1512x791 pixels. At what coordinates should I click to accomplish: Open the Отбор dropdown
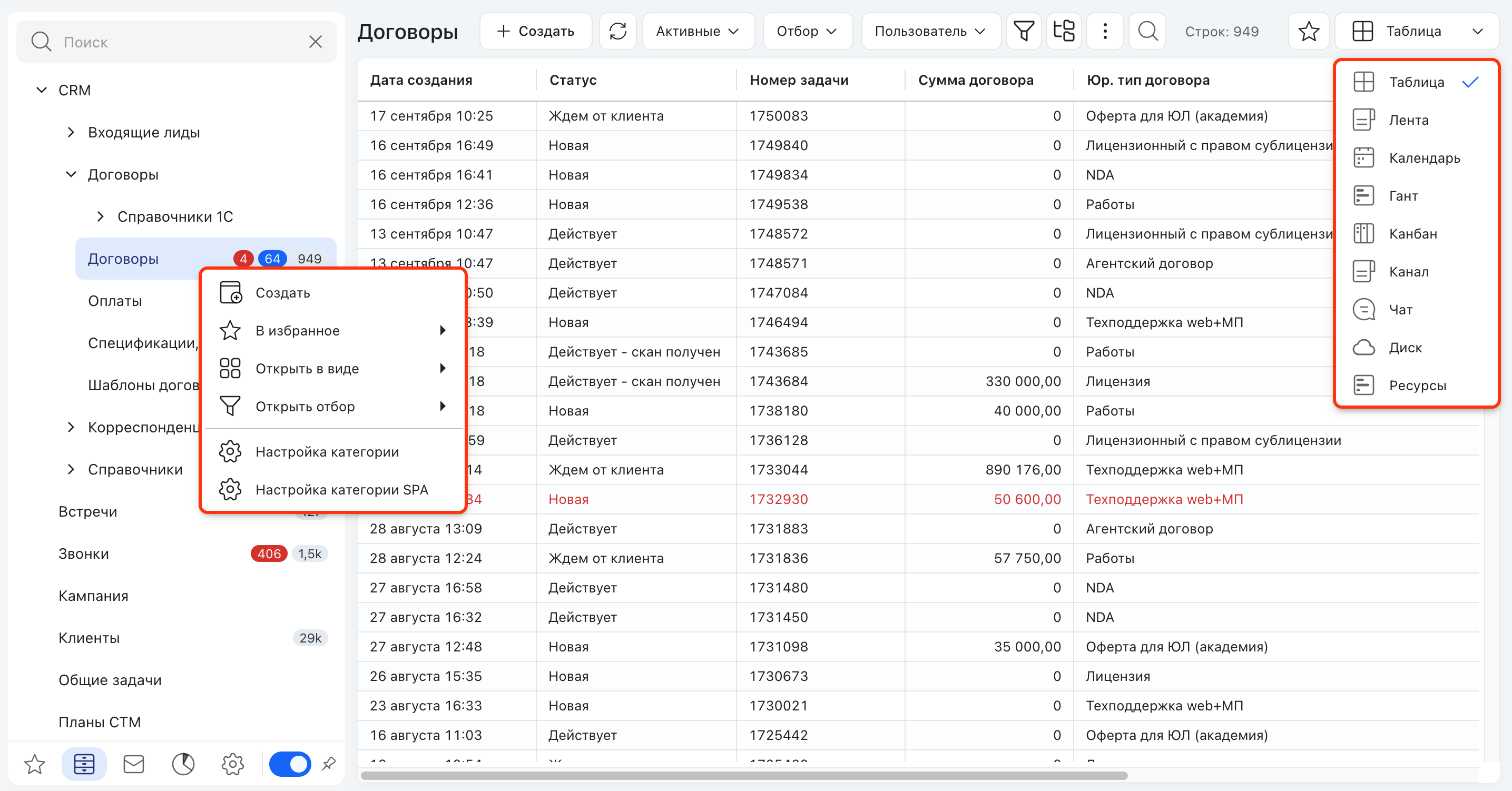click(807, 31)
